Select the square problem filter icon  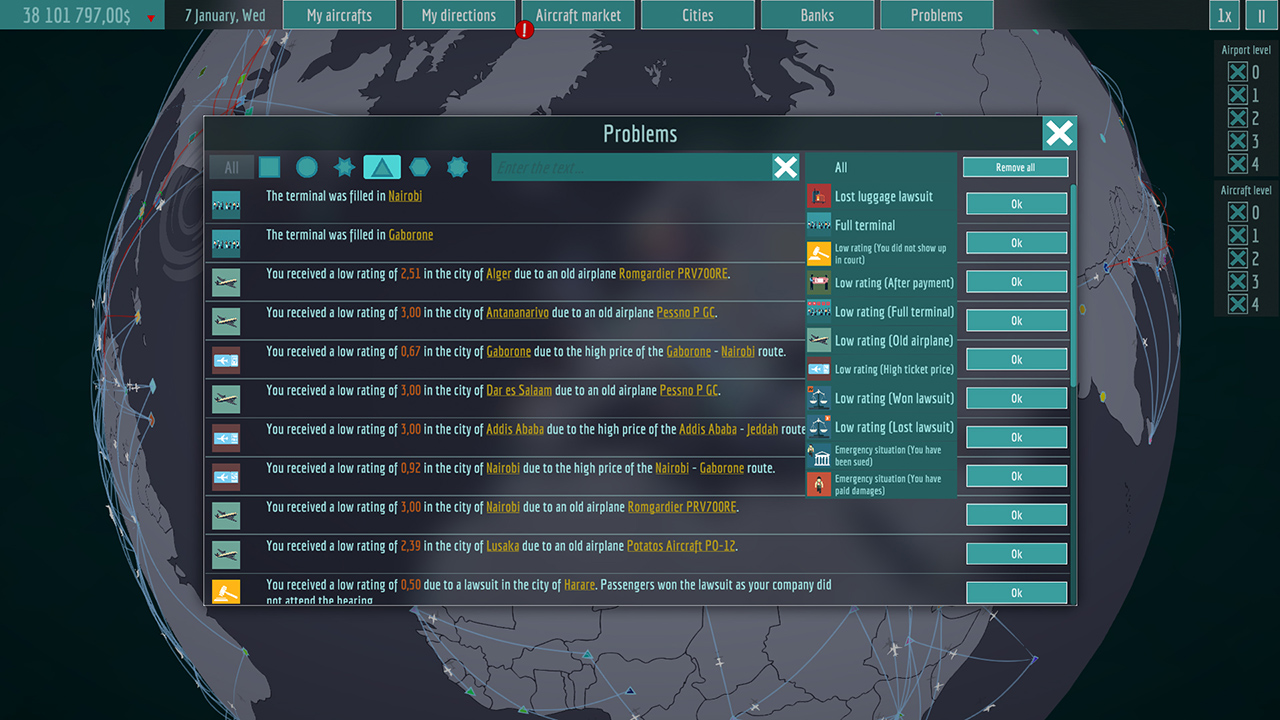click(268, 167)
